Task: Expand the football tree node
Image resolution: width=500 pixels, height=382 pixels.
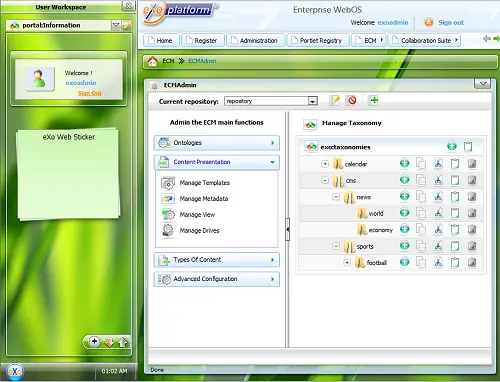Action: click(347, 263)
